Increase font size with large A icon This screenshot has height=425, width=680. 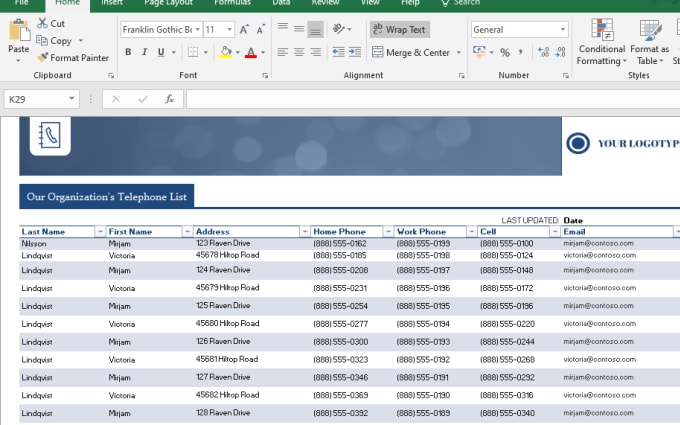[244, 29]
